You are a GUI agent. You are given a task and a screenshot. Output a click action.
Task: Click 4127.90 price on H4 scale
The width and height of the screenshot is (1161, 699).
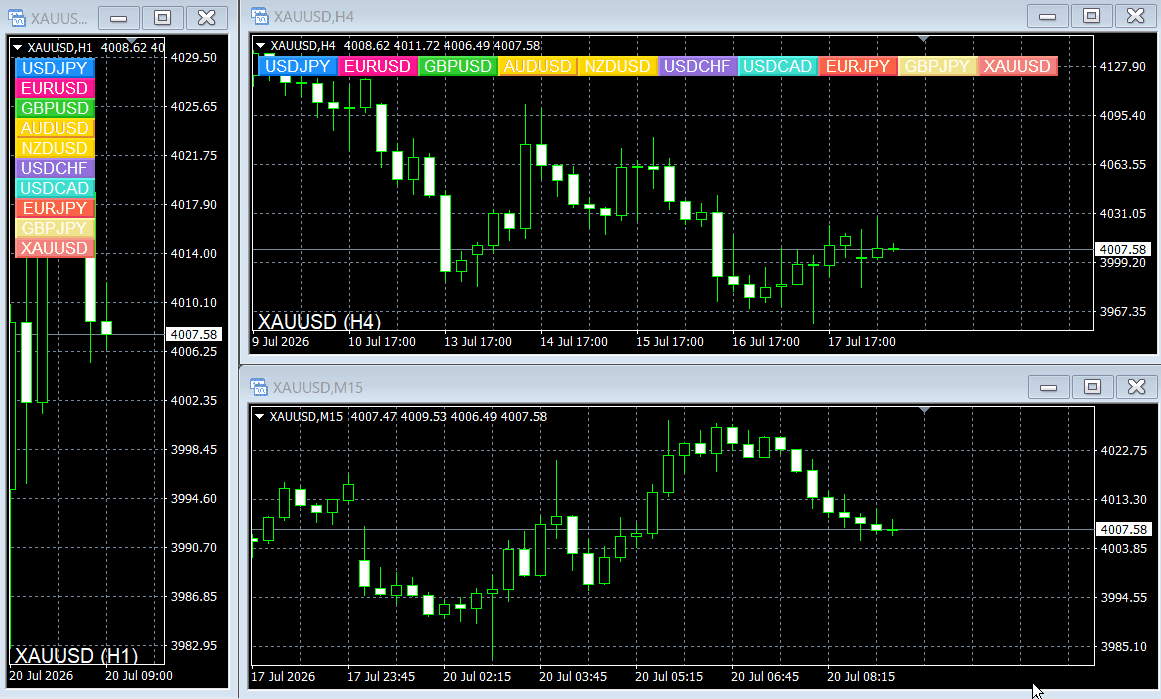(x=1122, y=67)
